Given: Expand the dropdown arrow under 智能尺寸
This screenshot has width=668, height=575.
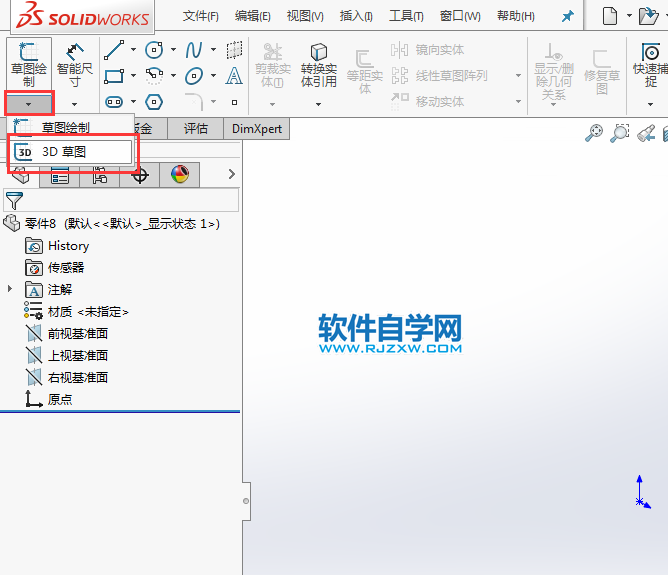Looking at the screenshot, I should (x=75, y=104).
